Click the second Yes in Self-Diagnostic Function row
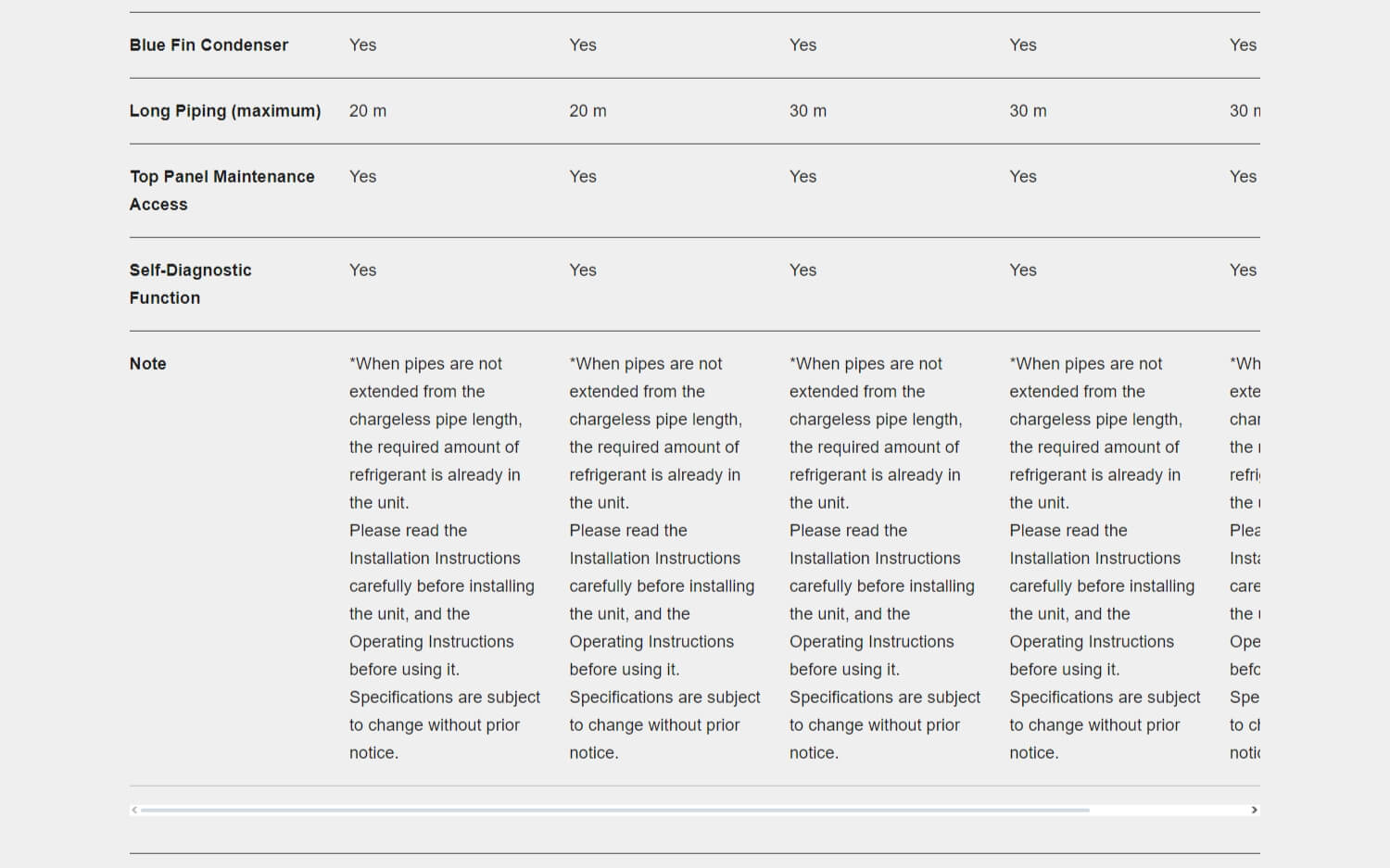This screenshot has height=868, width=1390. 583,270
